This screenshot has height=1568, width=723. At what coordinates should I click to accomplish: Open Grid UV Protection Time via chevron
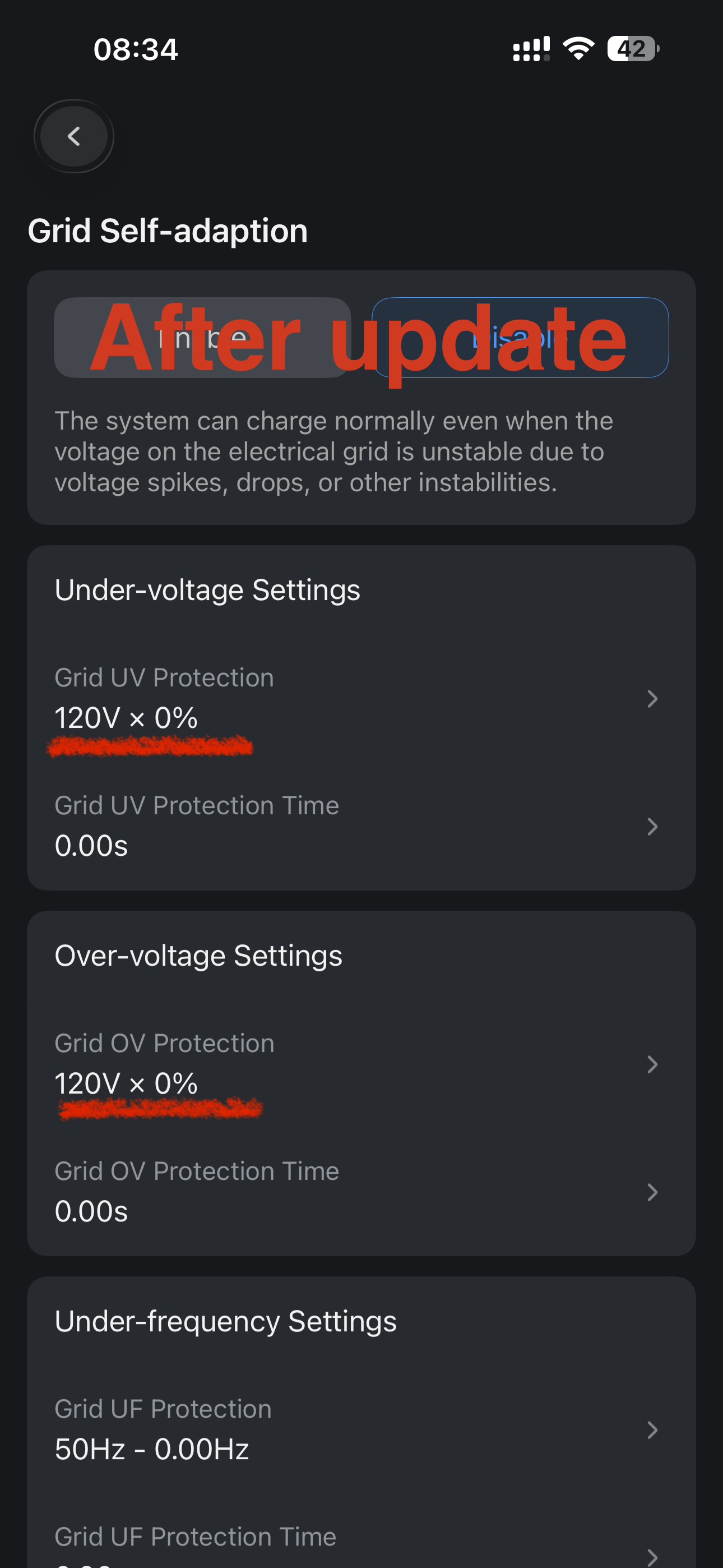click(x=652, y=826)
